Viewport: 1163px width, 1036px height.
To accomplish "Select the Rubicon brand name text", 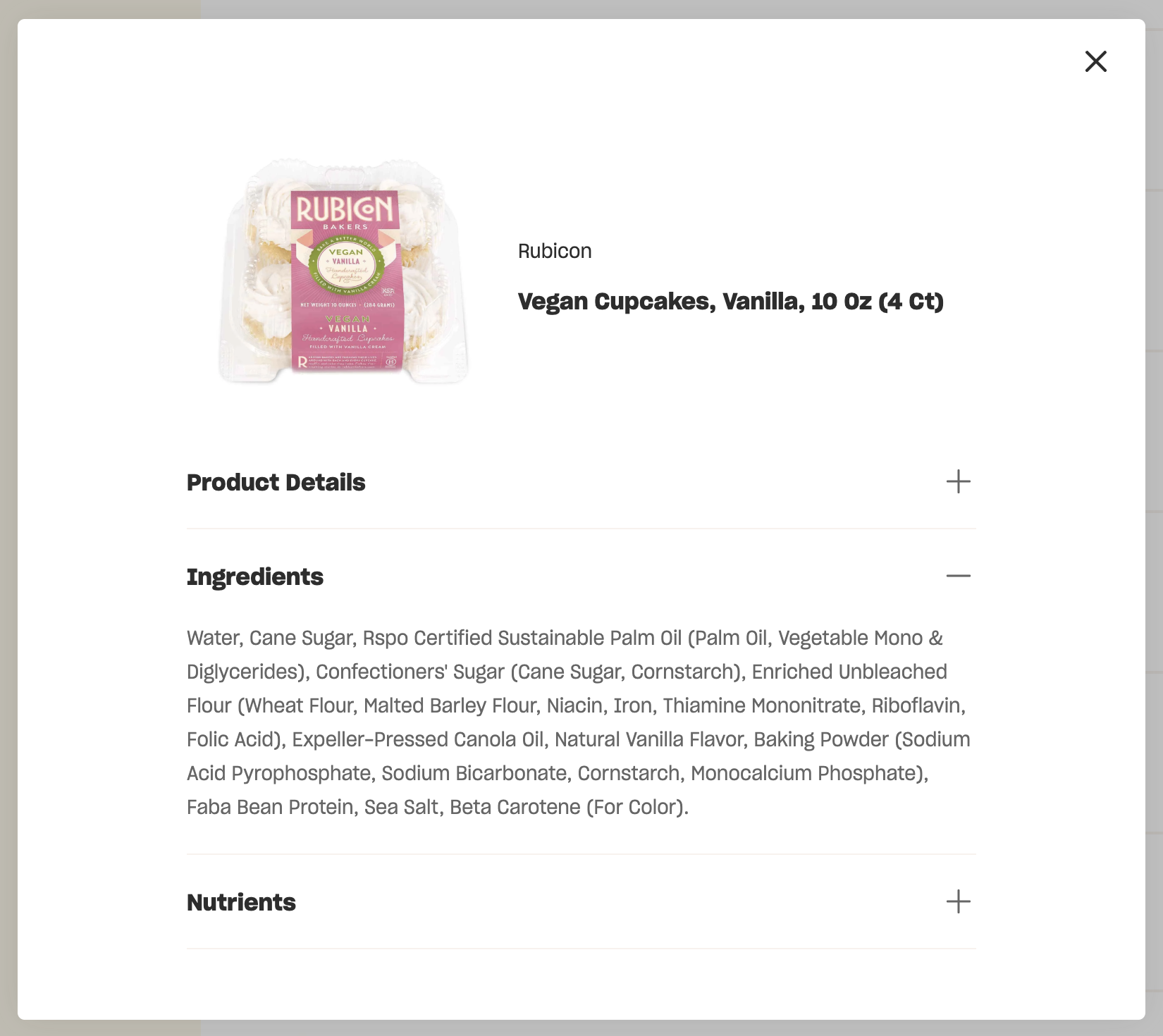I will 555,251.
